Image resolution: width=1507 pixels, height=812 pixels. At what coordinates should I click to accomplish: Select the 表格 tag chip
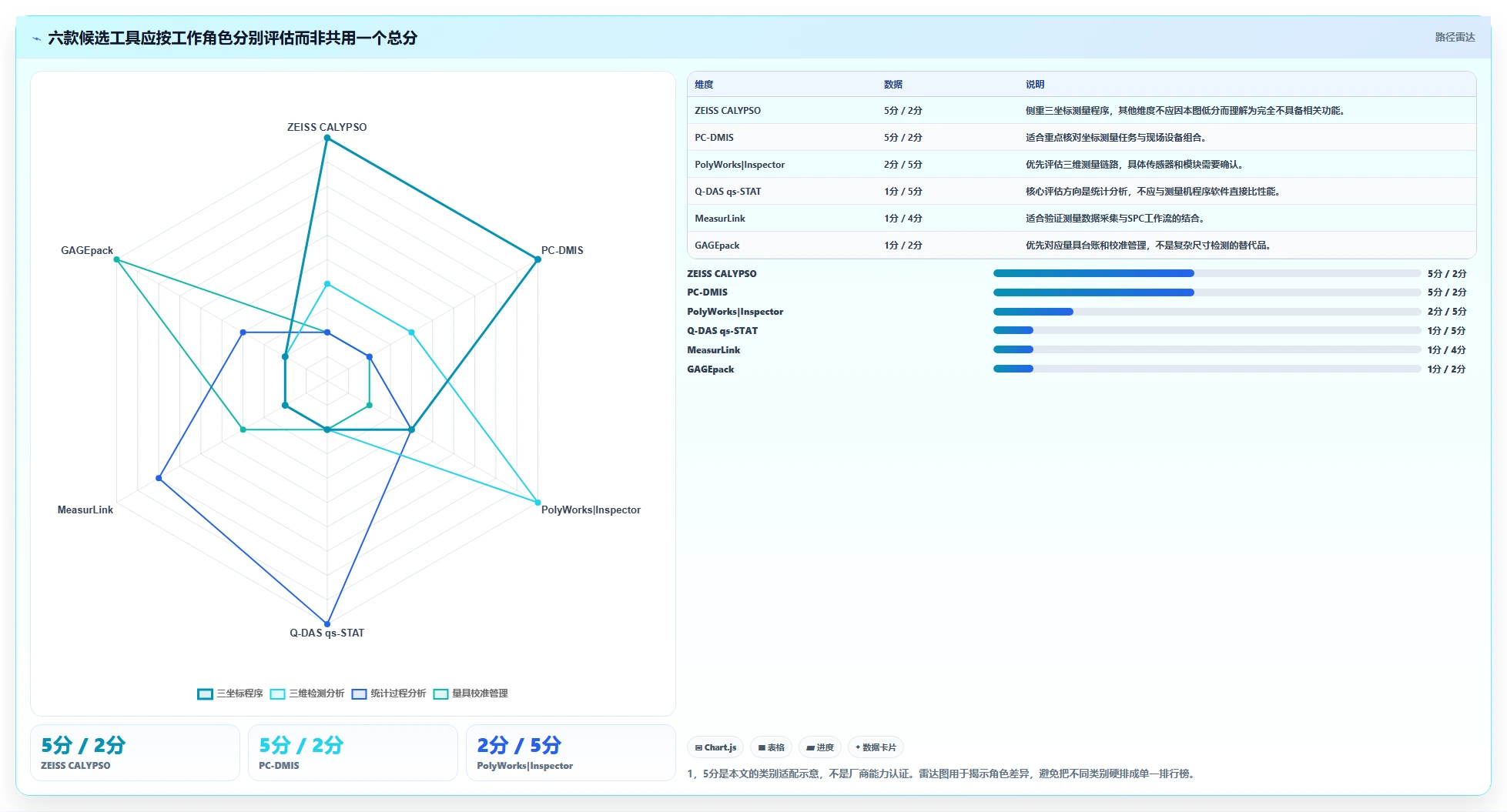(x=771, y=747)
